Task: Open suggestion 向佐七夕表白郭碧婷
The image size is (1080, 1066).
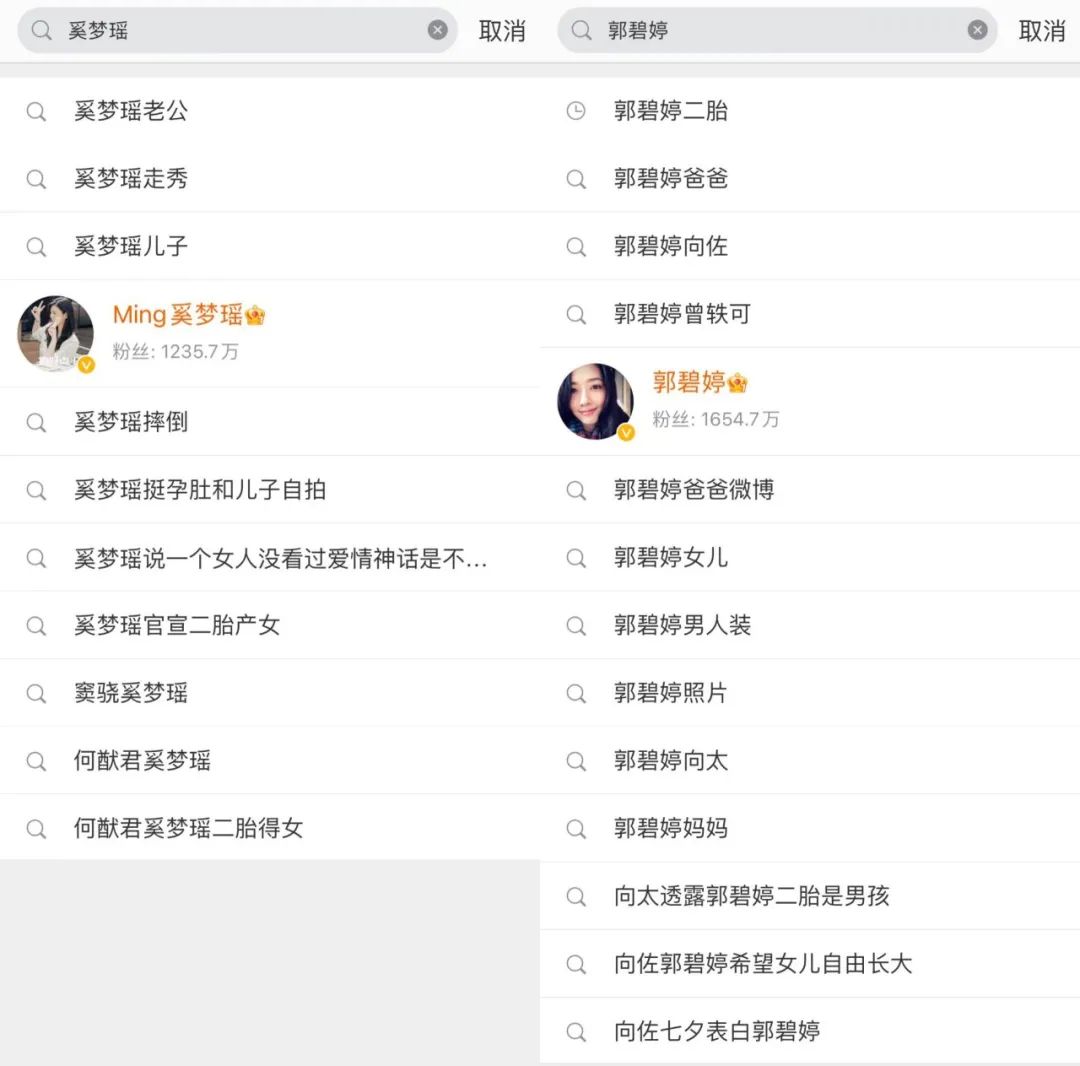Action: point(810,1031)
